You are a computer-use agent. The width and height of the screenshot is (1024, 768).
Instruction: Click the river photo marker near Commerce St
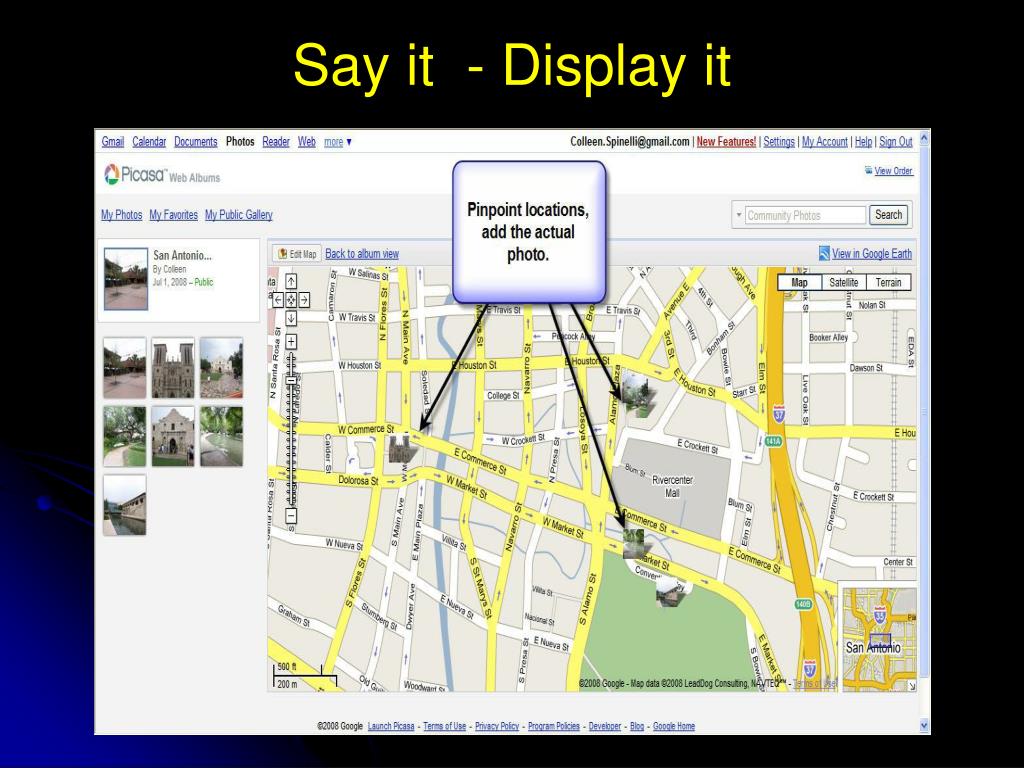click(x=634, y=543)
